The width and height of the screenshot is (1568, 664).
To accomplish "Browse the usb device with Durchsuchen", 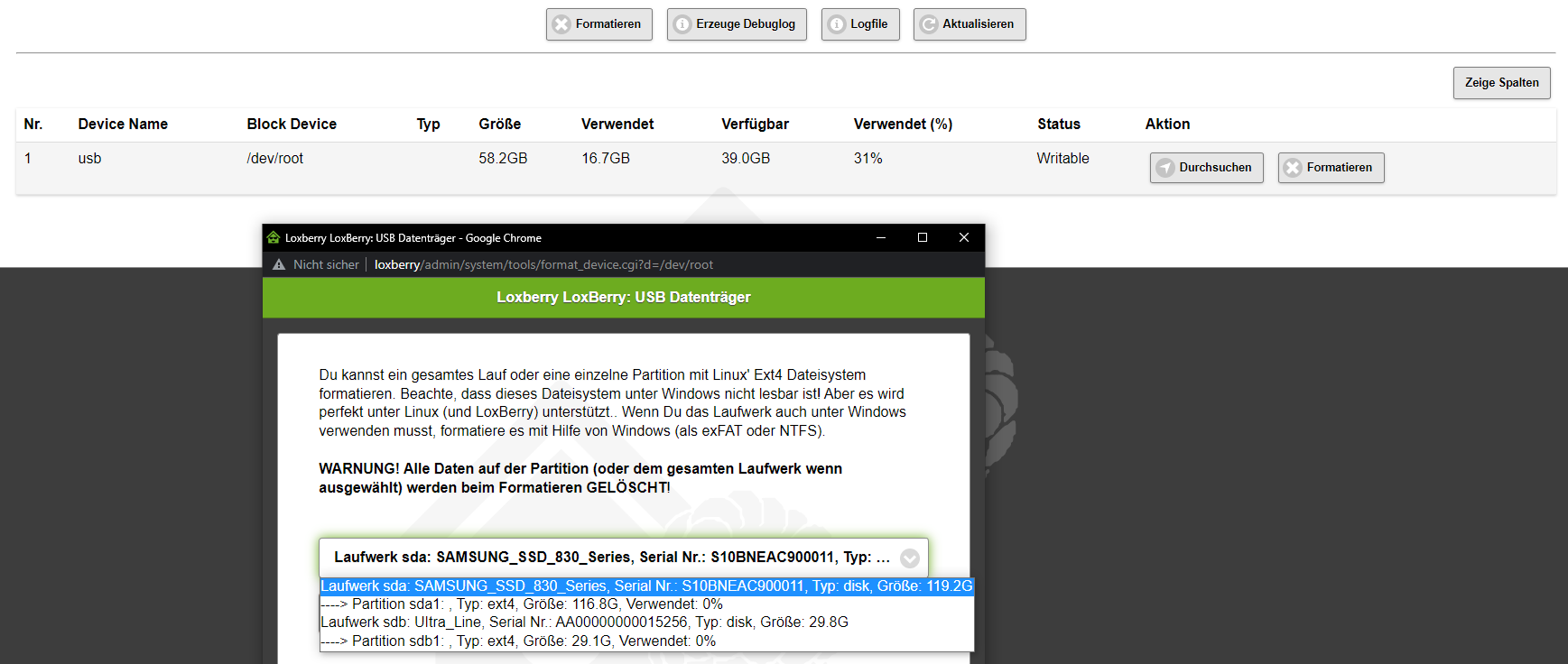I will [x=1207, y=168].
